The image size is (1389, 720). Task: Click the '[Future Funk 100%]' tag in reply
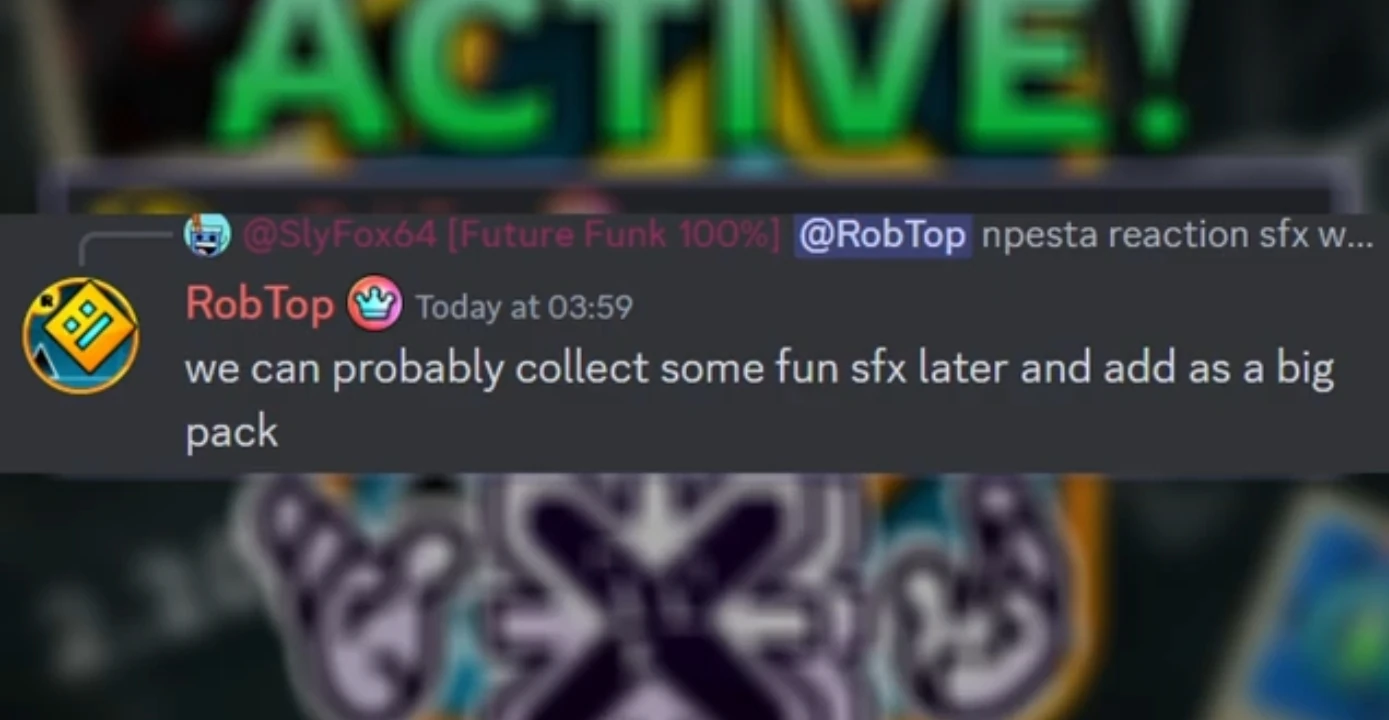tap(613, 236)
